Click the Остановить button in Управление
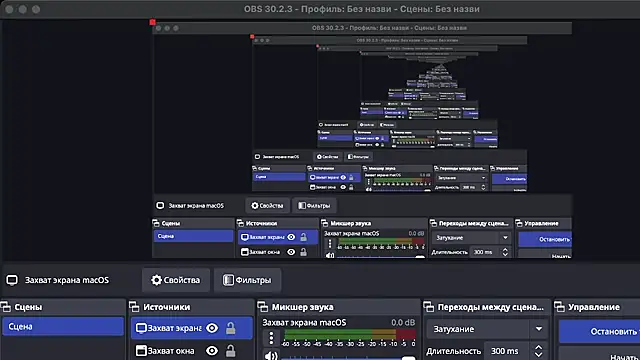 (599, 331)
